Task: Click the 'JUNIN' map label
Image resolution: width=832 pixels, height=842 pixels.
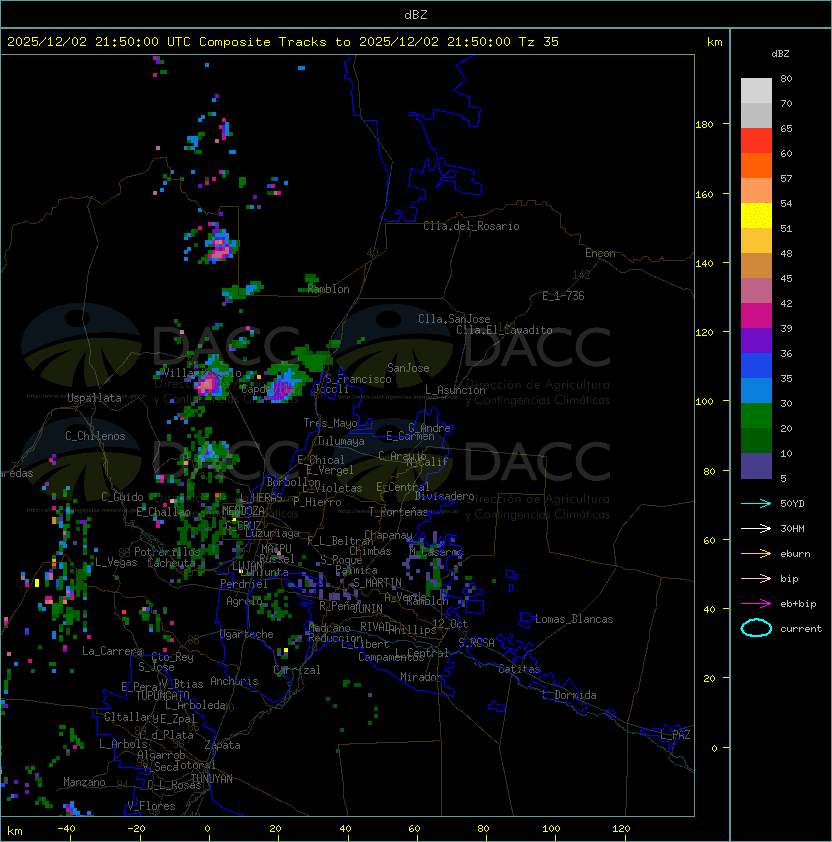Action: (x=367, y=608)
